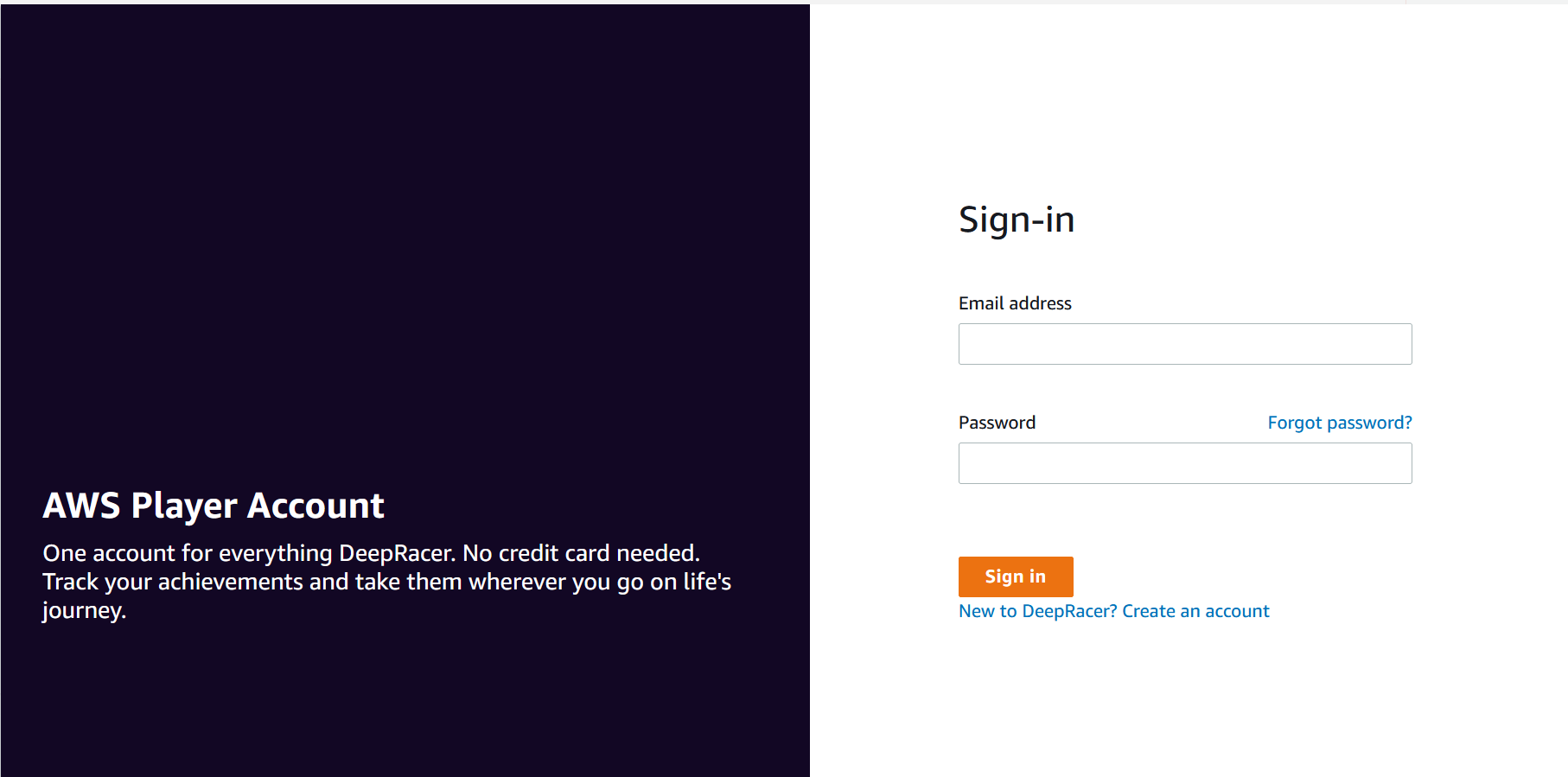The image size is (1568, 777).
Task: Activate the password entry field
Action: (1184, 462)
